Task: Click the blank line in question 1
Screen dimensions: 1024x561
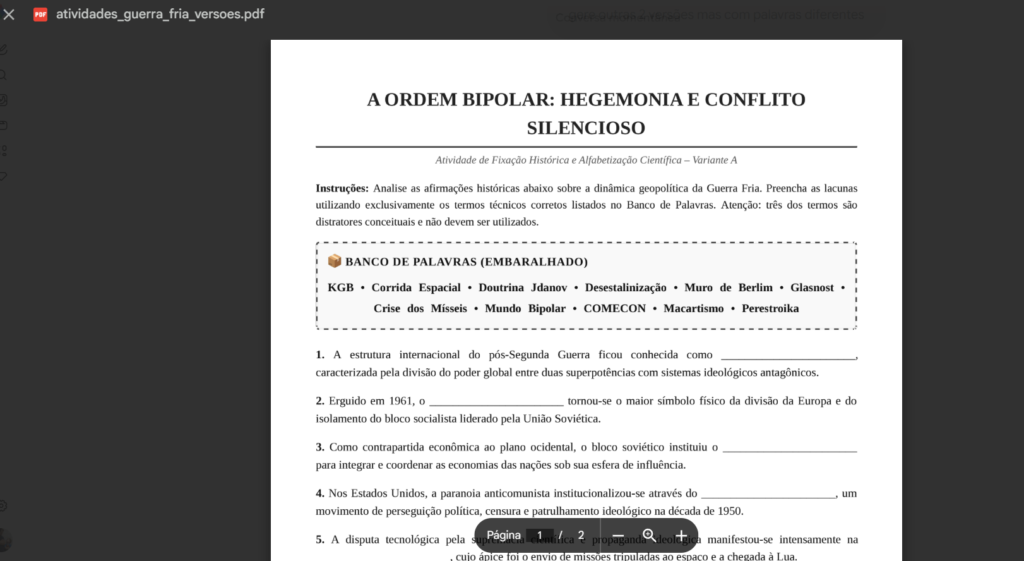Action: 788,358
